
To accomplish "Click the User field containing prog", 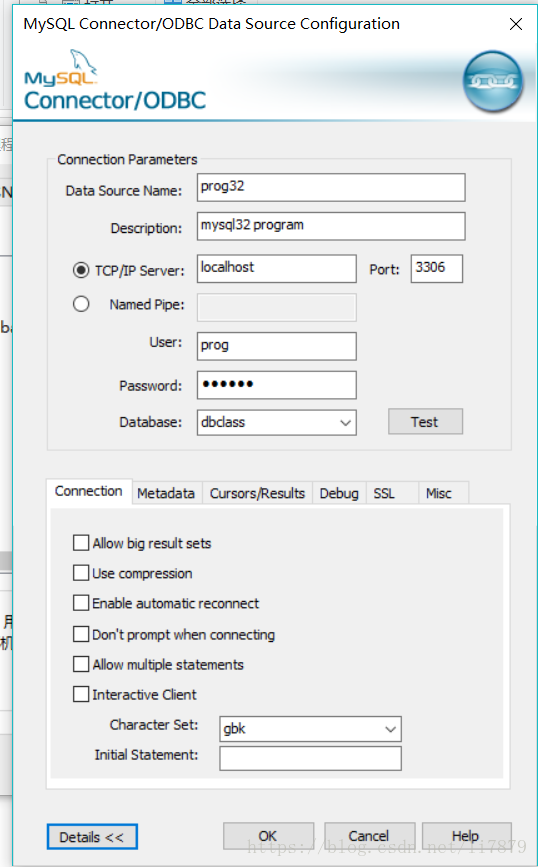I will pos(276,346).
